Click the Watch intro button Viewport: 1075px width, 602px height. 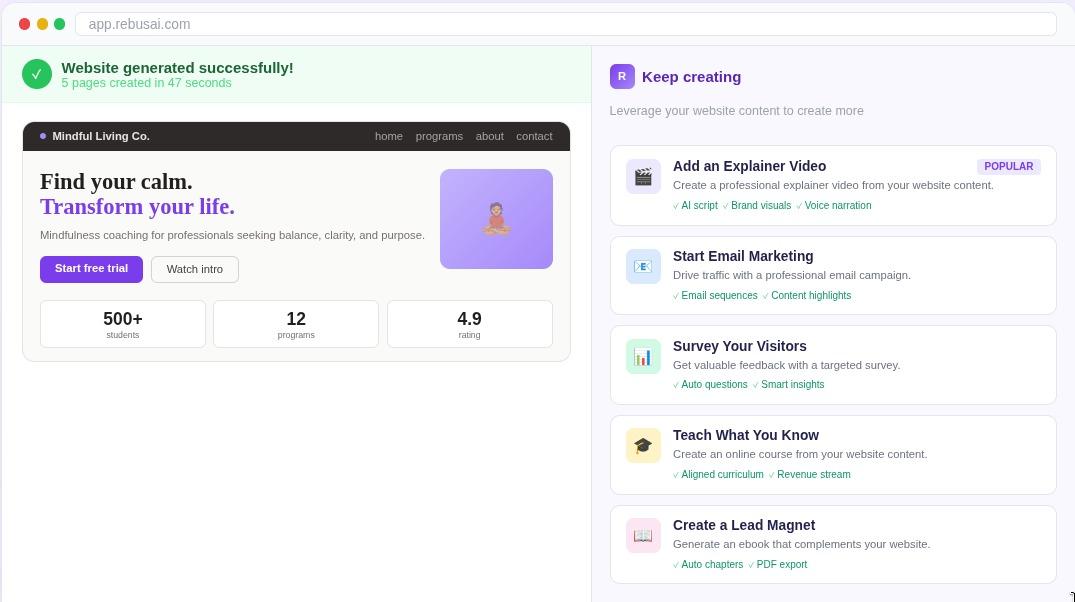194,268
